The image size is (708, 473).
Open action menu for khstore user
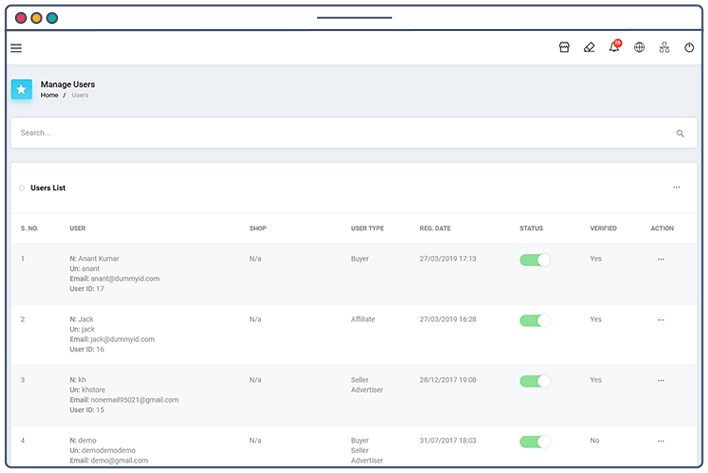click(x=660, y=381)
